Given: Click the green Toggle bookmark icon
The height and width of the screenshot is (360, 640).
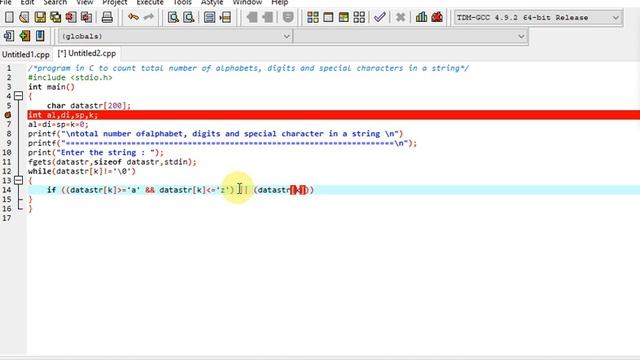Looking at the screenshot, I should [24, 36].
